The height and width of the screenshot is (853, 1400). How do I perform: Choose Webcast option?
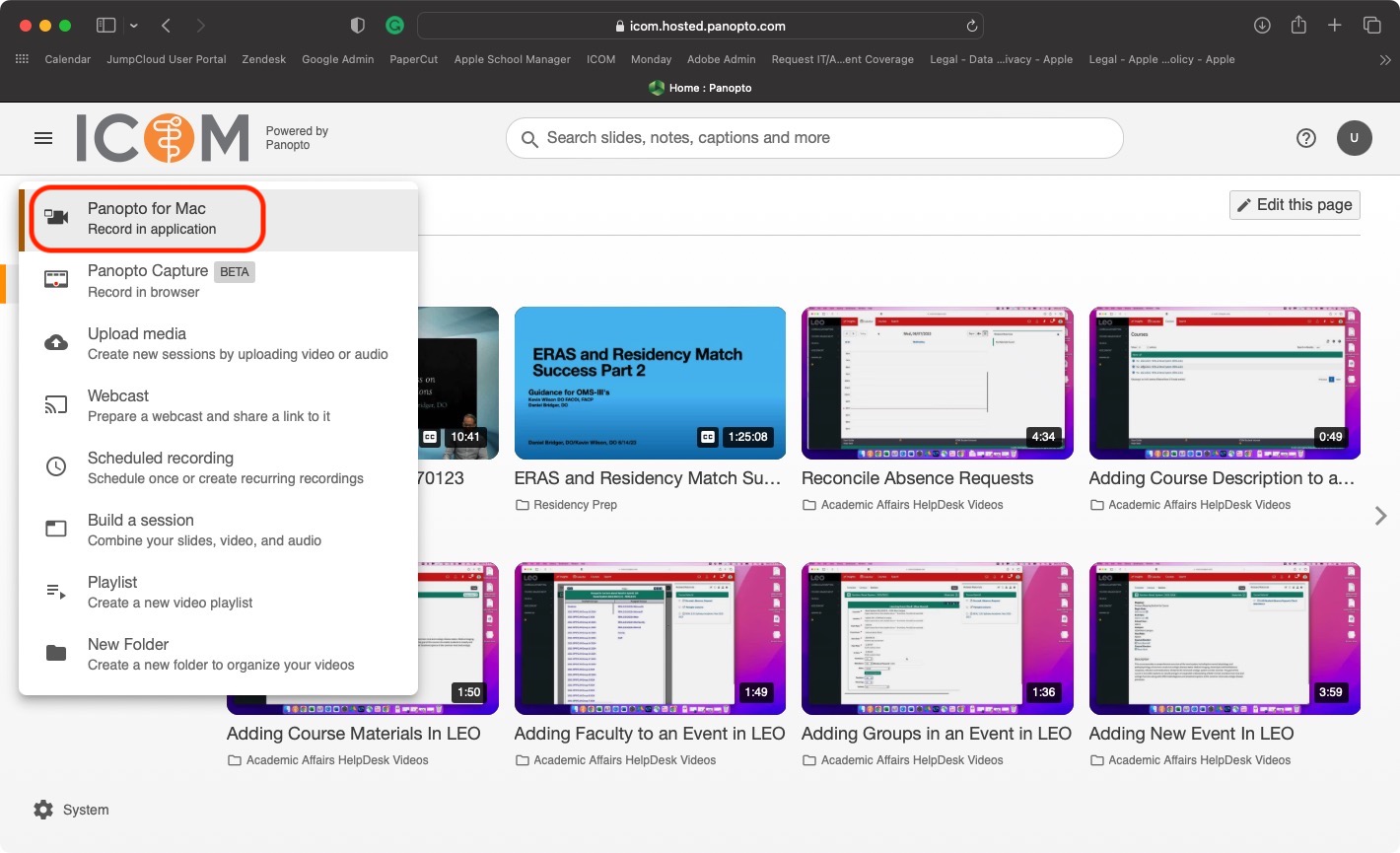point(219,405)
